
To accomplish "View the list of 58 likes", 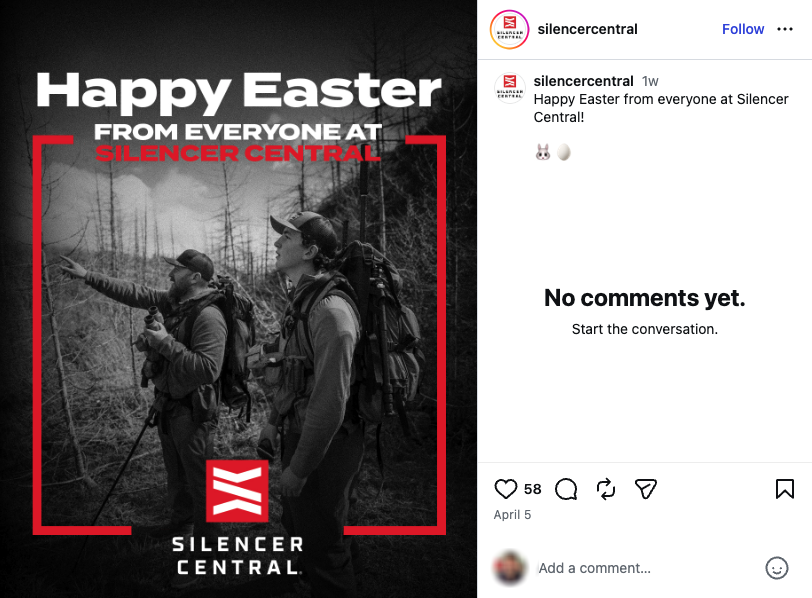I will [x=532, y=489].
